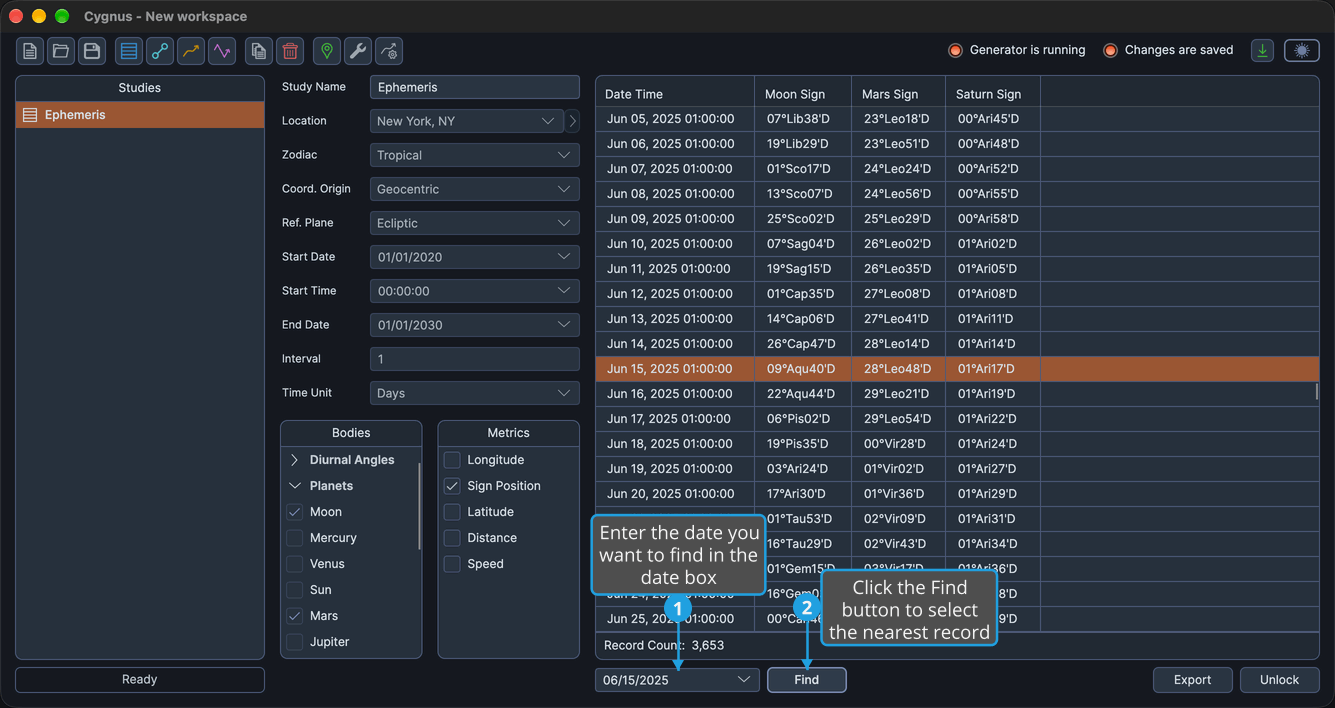Open the Zodiac dropdown showing Tropical
This screenshot has width=1335, height=708.
pyautogui.click(x=475, y=155)
